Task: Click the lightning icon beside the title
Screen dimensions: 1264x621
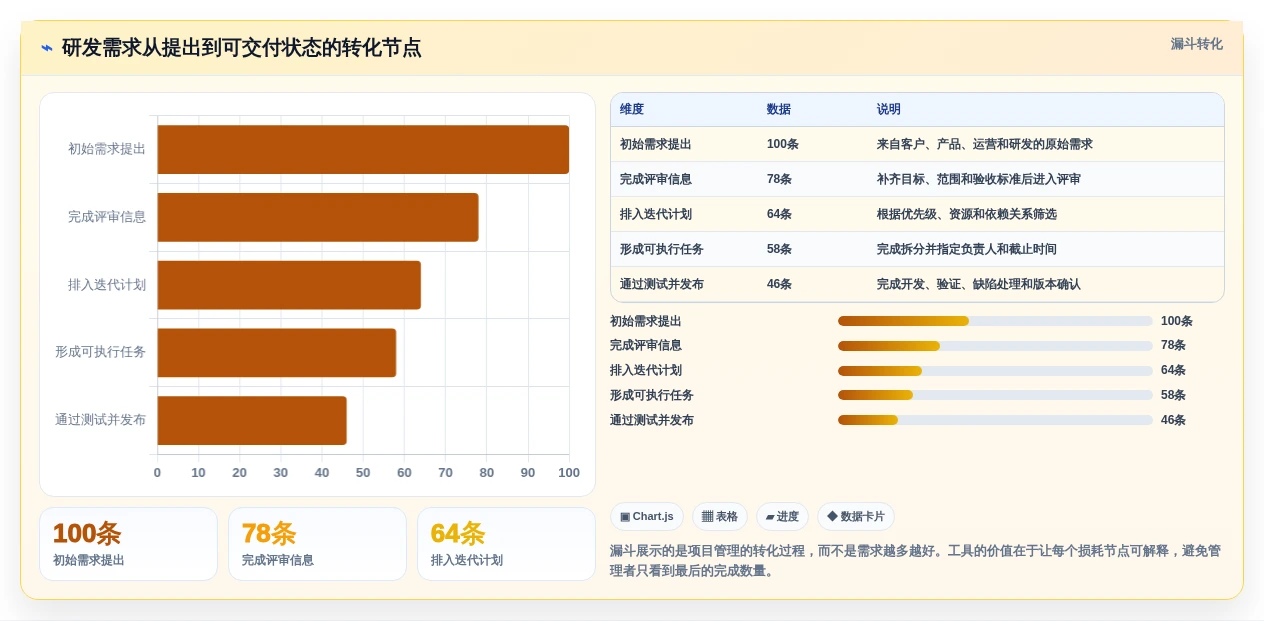Action: 47,48
